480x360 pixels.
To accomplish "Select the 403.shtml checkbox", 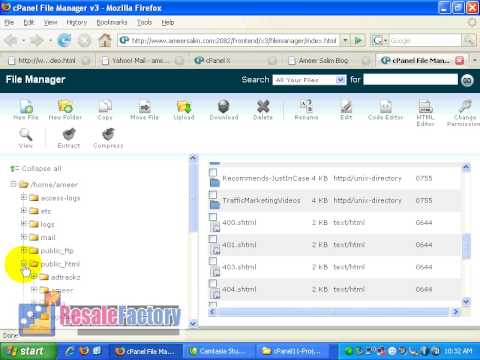I will click(213, 261).
